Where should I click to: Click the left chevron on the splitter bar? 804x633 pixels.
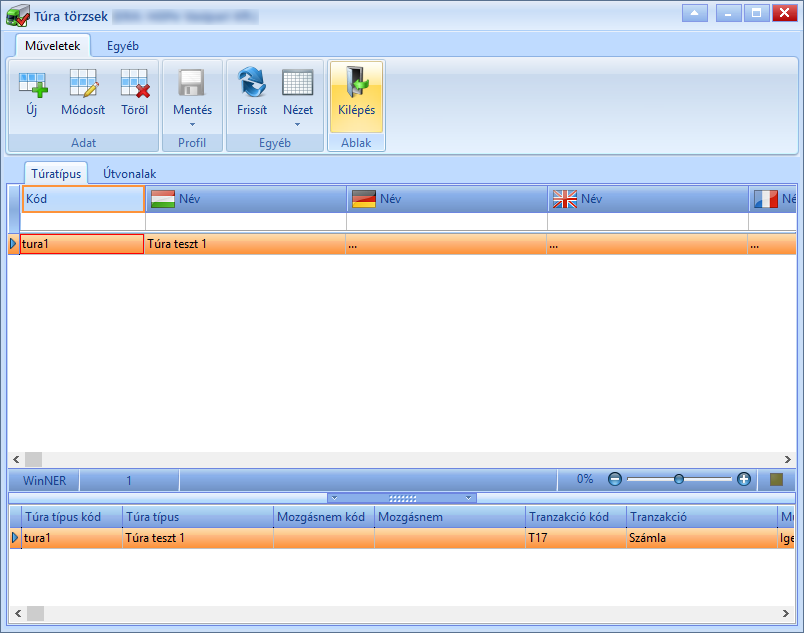[334, 498]
